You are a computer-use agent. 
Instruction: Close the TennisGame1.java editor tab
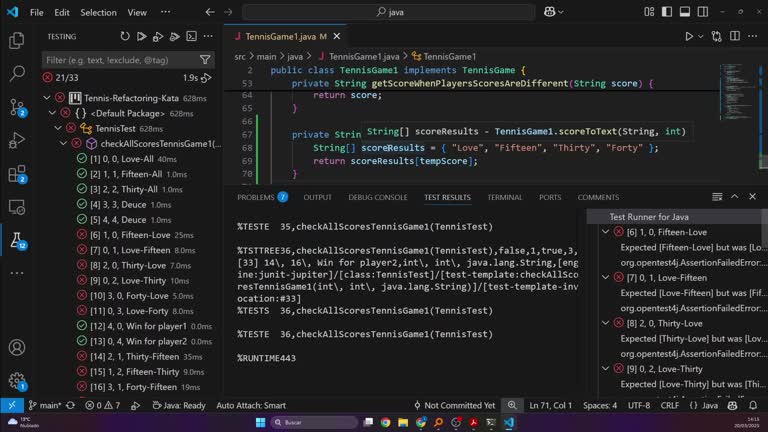coord(336,36)
